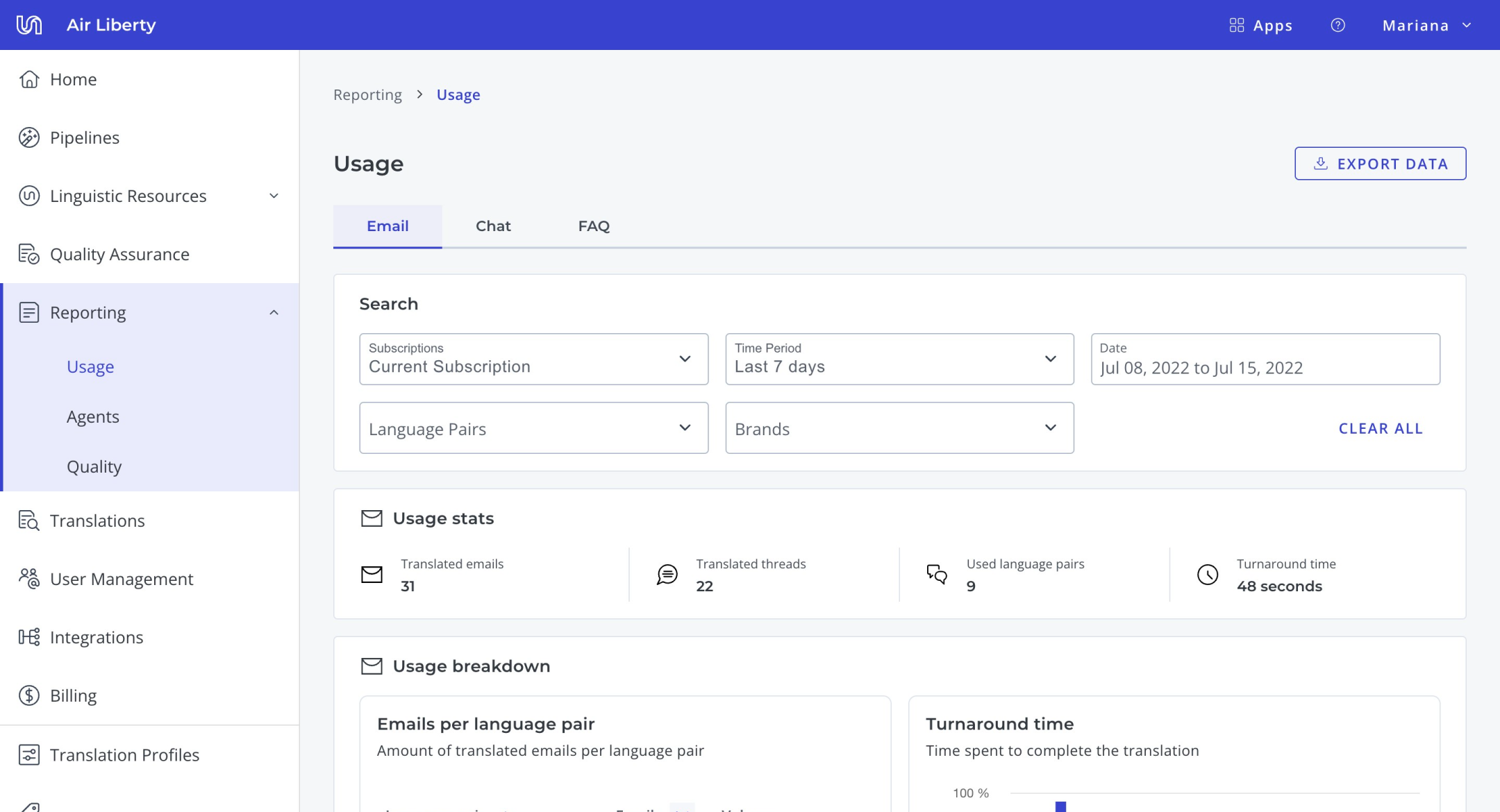Viewport: 1500px width, 812px height.
Task: Click the Date range field
Action: (1265, 359)
